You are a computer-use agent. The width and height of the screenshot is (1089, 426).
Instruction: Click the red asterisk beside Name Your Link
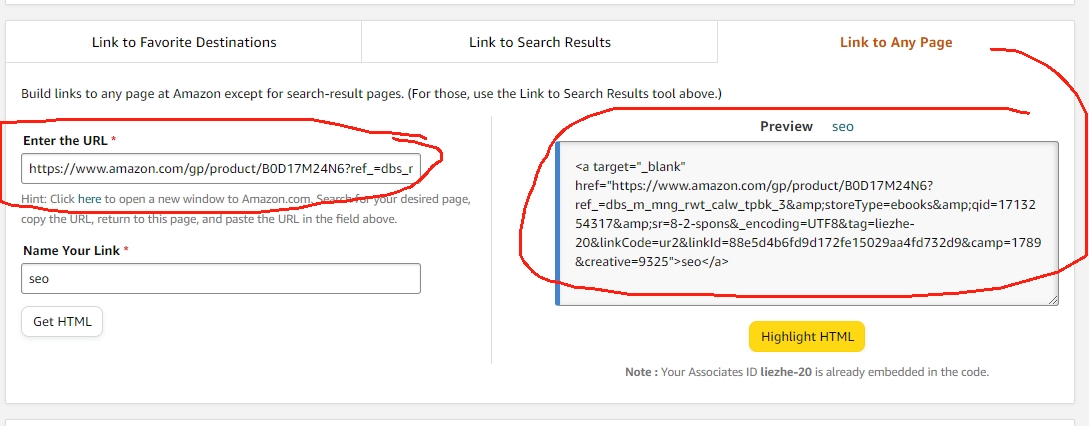tap(126, 249)
